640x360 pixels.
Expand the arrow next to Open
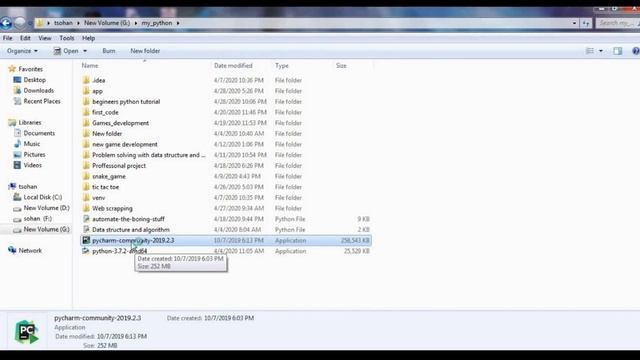(85, 51)
